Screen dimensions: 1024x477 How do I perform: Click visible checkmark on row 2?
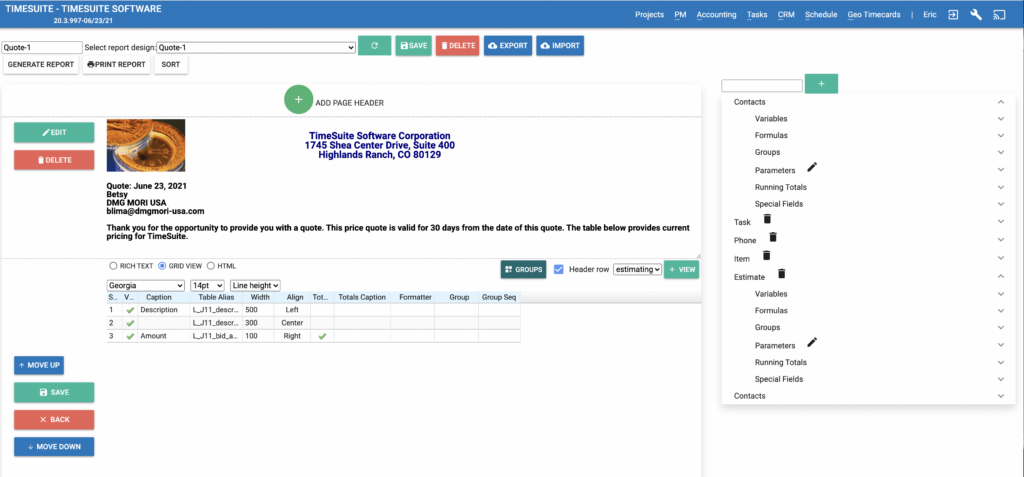click(129, 323)
